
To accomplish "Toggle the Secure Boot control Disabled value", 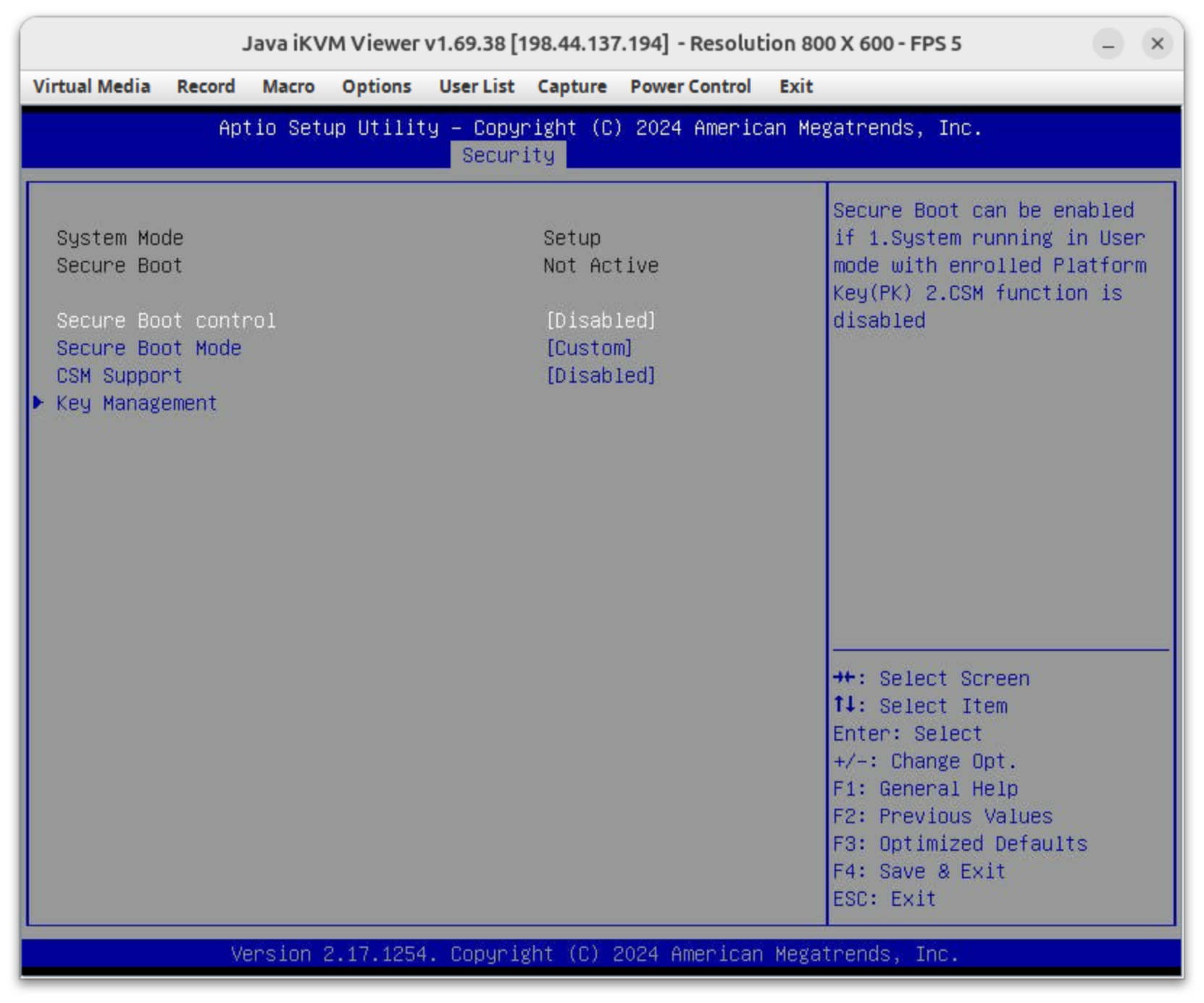I will point(601,320).
